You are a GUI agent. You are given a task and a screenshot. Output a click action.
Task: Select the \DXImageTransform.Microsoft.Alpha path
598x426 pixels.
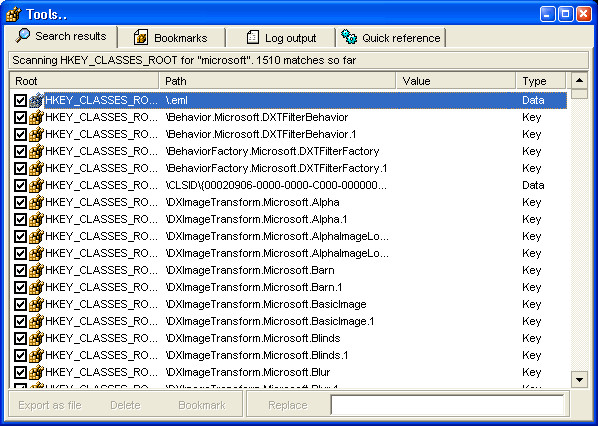252,203
